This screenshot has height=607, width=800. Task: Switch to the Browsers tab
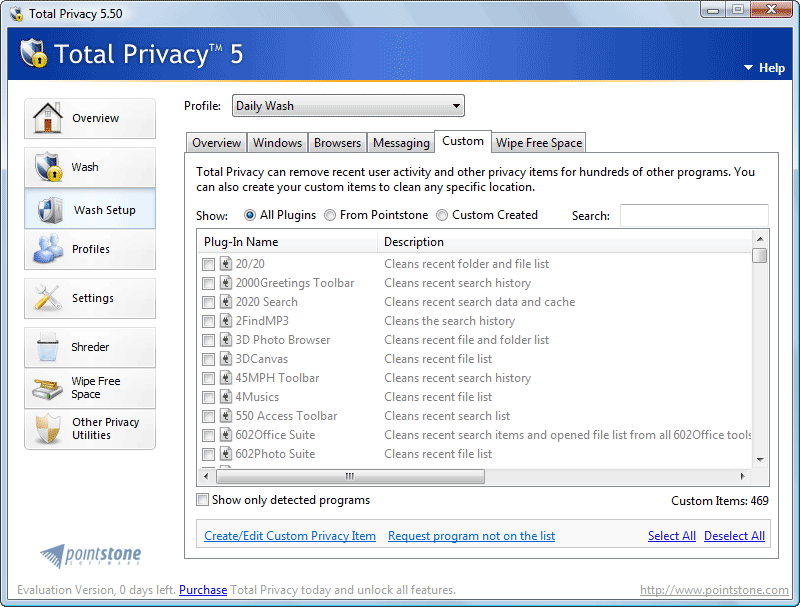[337, 142]
